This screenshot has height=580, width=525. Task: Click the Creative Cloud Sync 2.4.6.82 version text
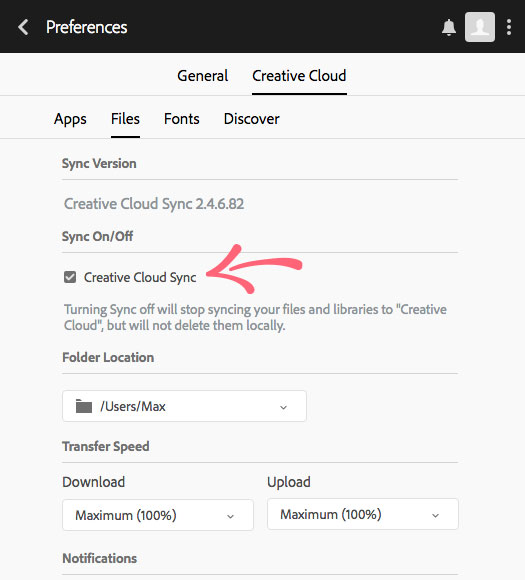(154, 204)
